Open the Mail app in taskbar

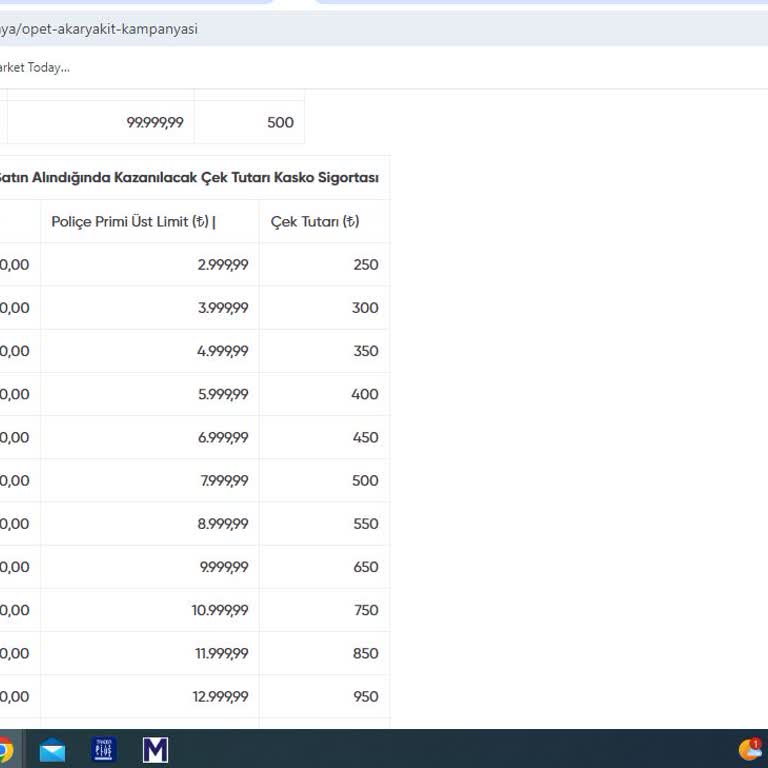pos(52,749)
